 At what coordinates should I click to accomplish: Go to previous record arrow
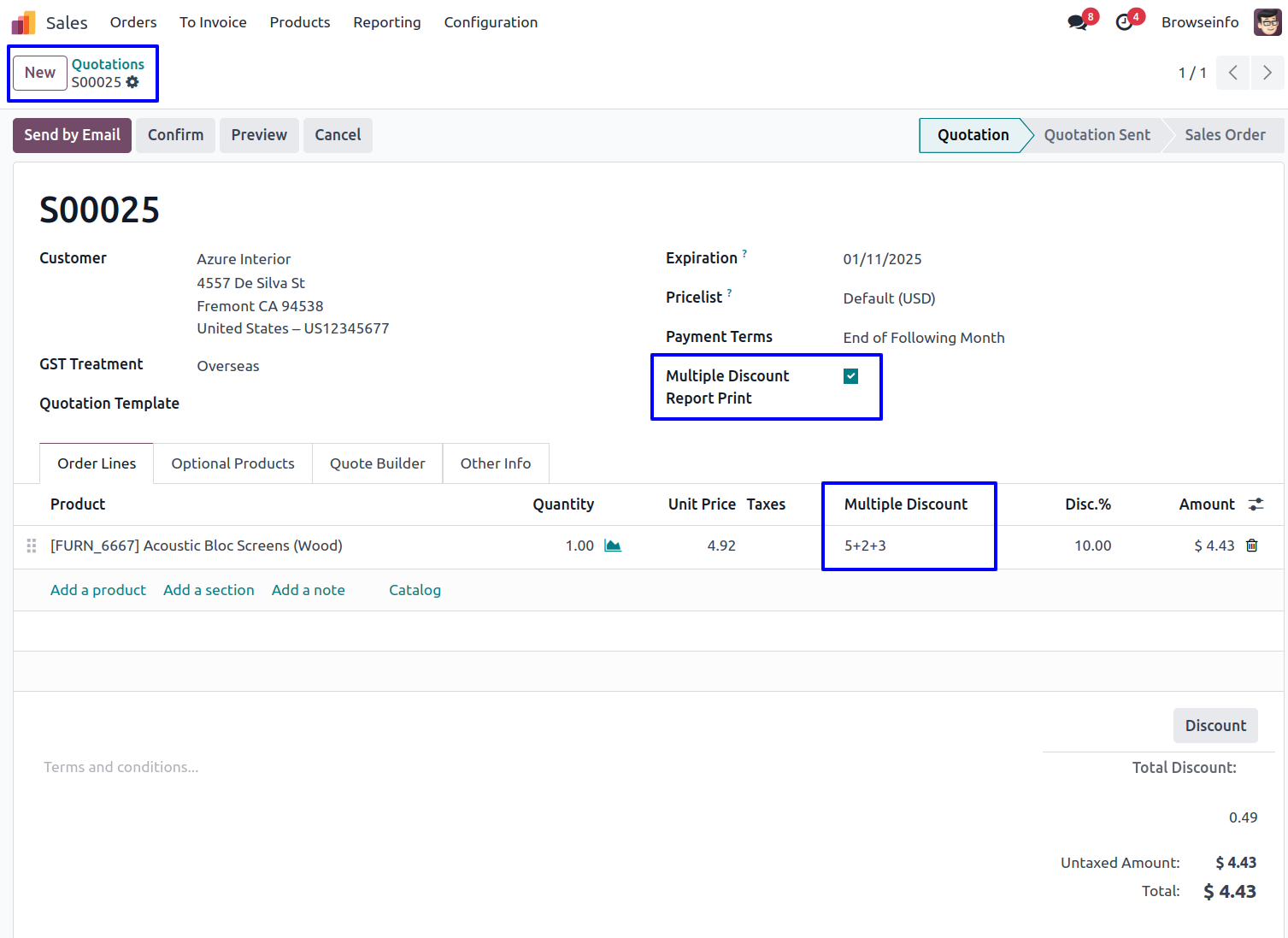[x=1232, y=73]
